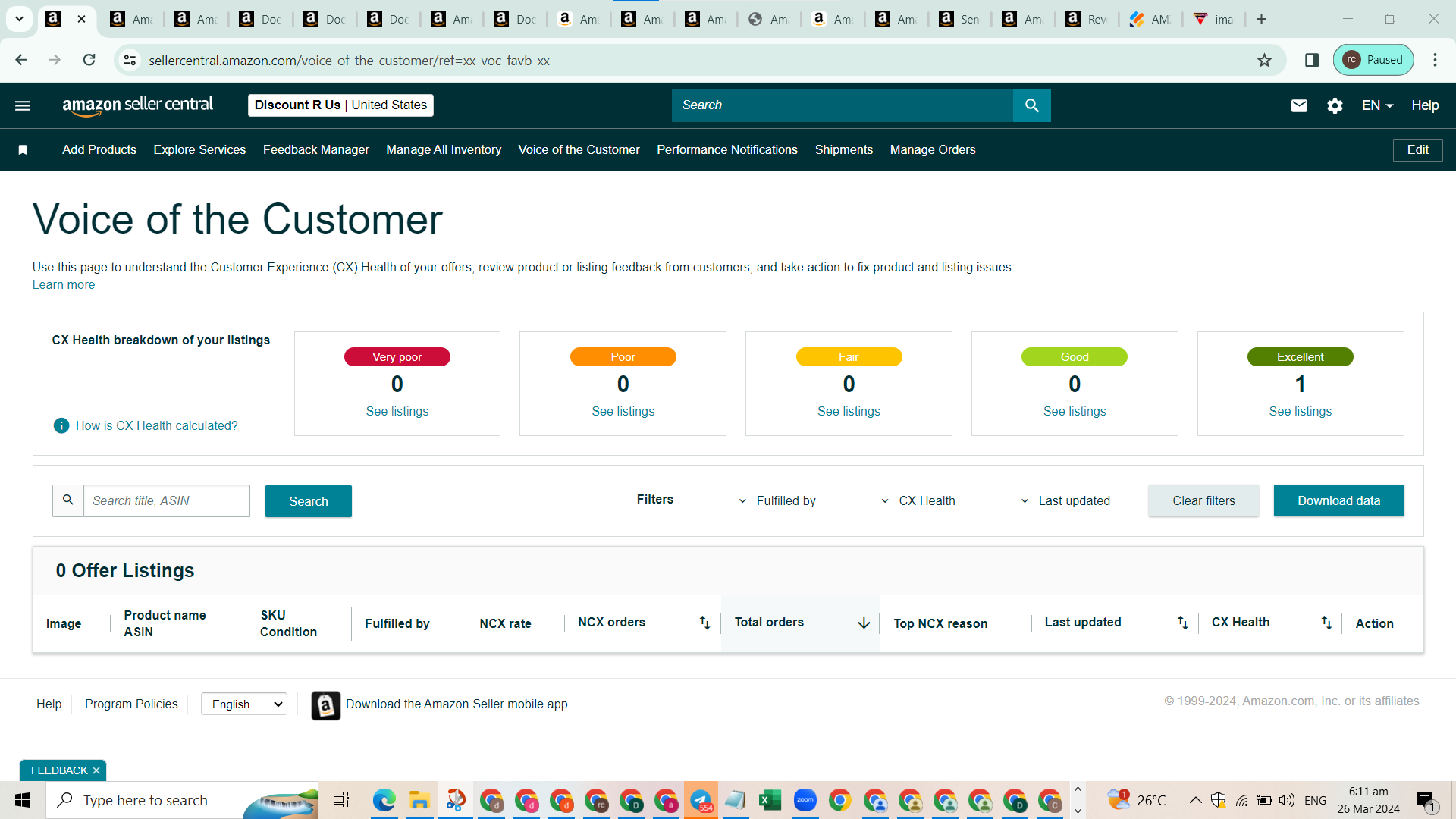
Task: Click the Edit favorites button
Action: [1417, 150]
